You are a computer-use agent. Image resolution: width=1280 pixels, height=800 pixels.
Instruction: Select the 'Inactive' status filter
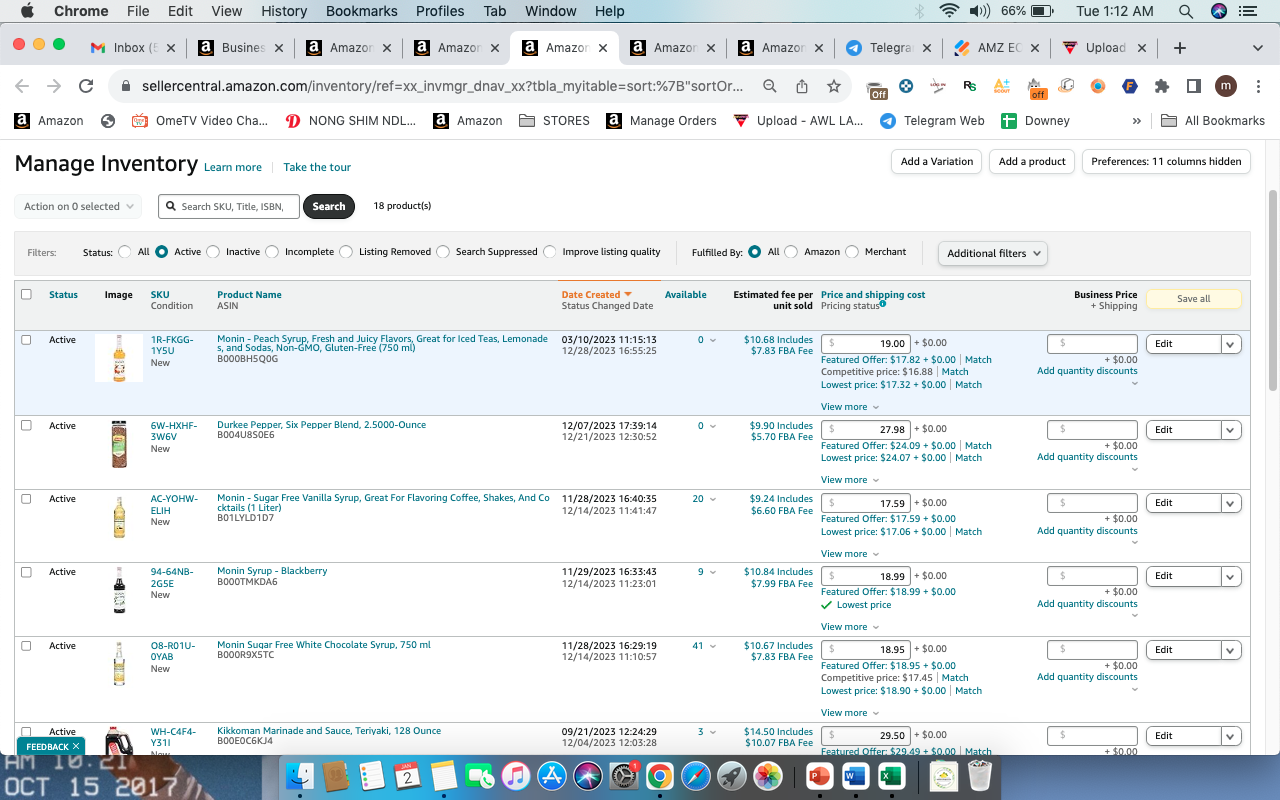pos(213,252)
